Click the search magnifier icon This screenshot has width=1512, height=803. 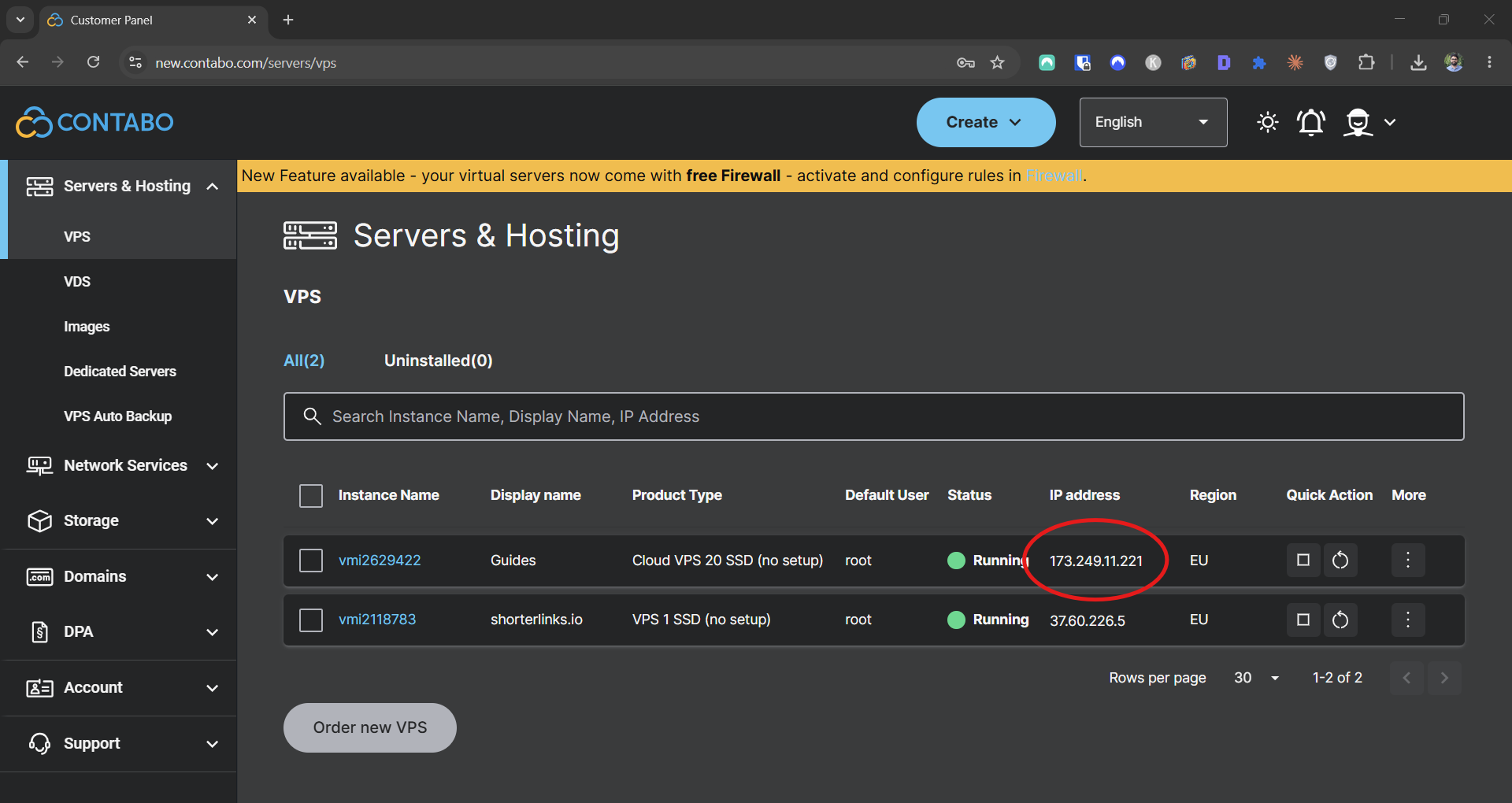coord(312,416)
